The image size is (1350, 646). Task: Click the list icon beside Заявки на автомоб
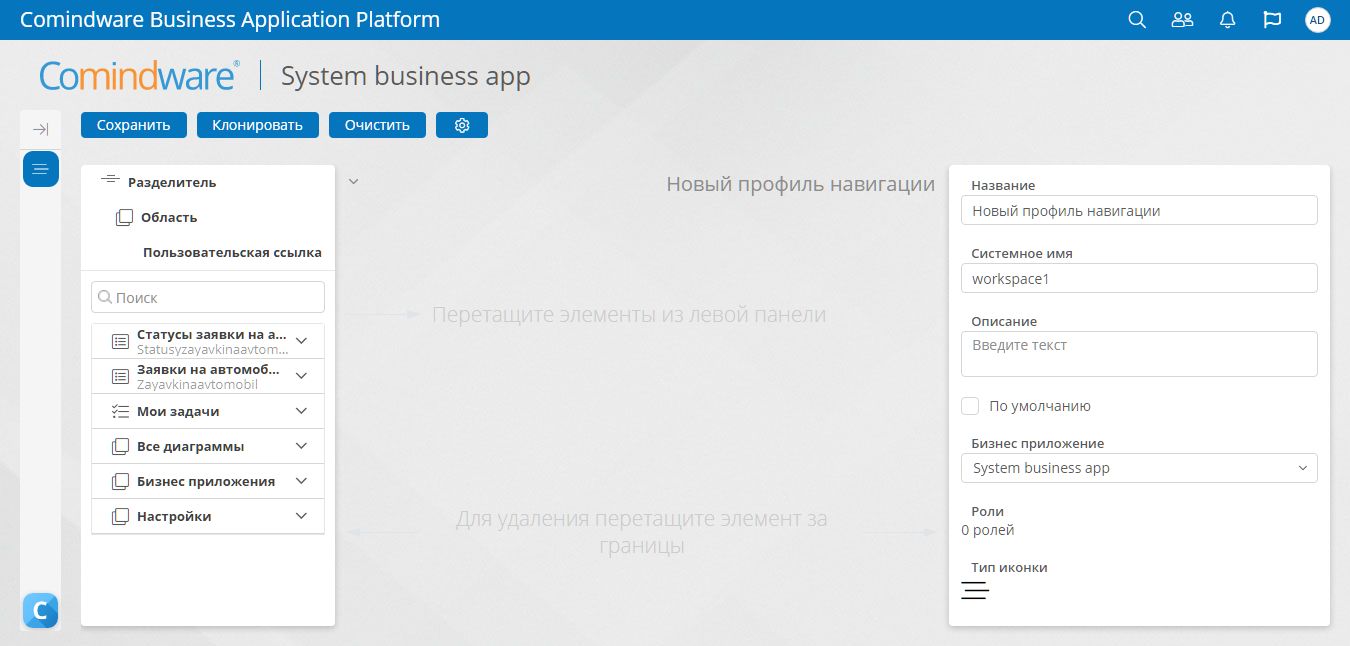point(120,376)
